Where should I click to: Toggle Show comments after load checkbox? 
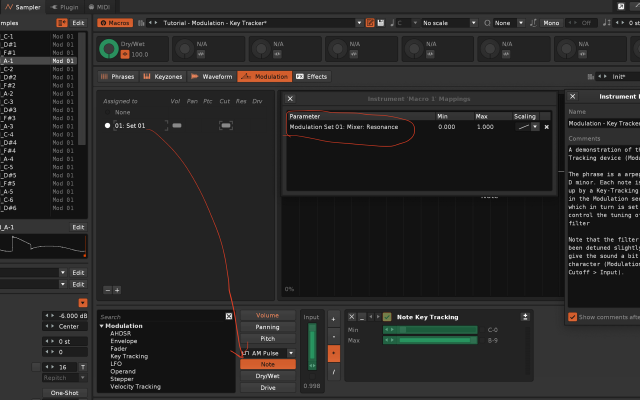click(x=572, y=317)
